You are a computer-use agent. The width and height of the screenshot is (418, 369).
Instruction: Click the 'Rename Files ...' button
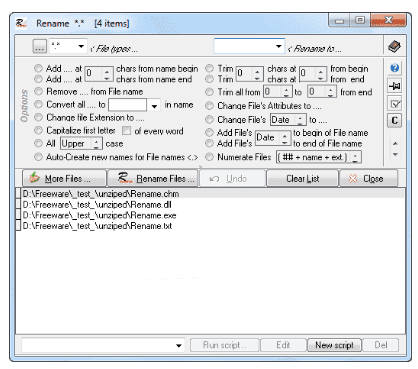pyautogui.click(x=153, y=179)
